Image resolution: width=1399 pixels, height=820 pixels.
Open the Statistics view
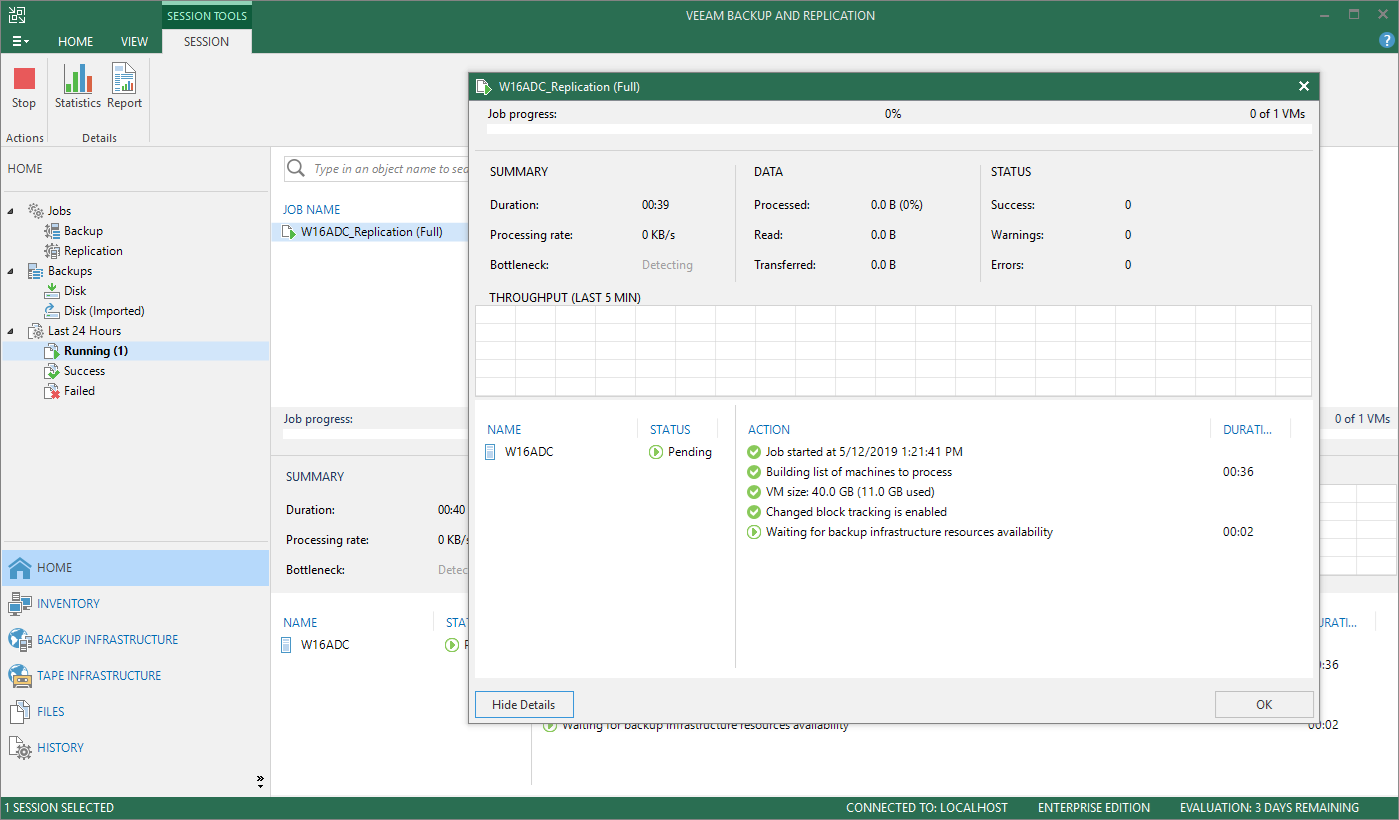click(x=78, y=88)
